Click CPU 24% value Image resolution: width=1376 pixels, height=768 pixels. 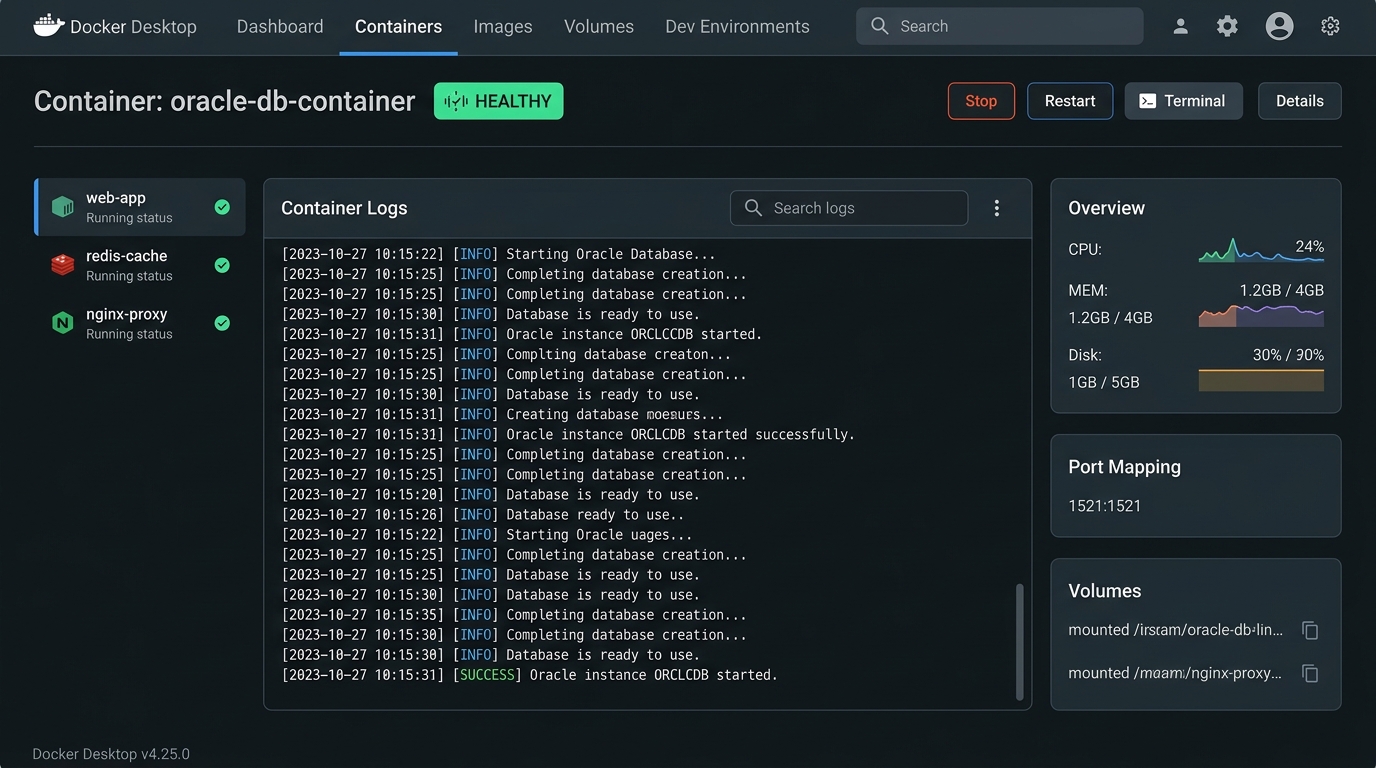coord(1309,246)
